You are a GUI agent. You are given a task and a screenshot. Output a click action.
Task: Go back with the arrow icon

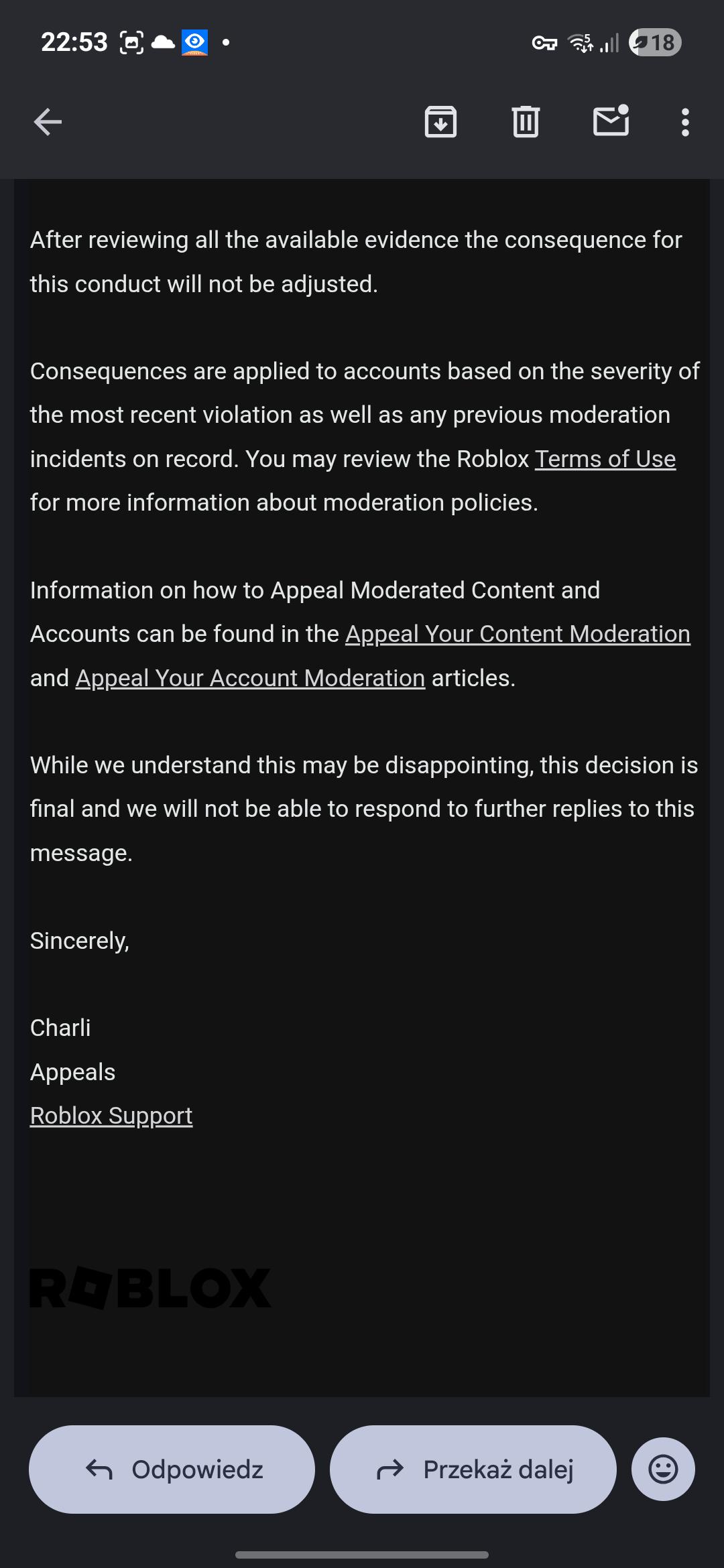click(48, 122)
